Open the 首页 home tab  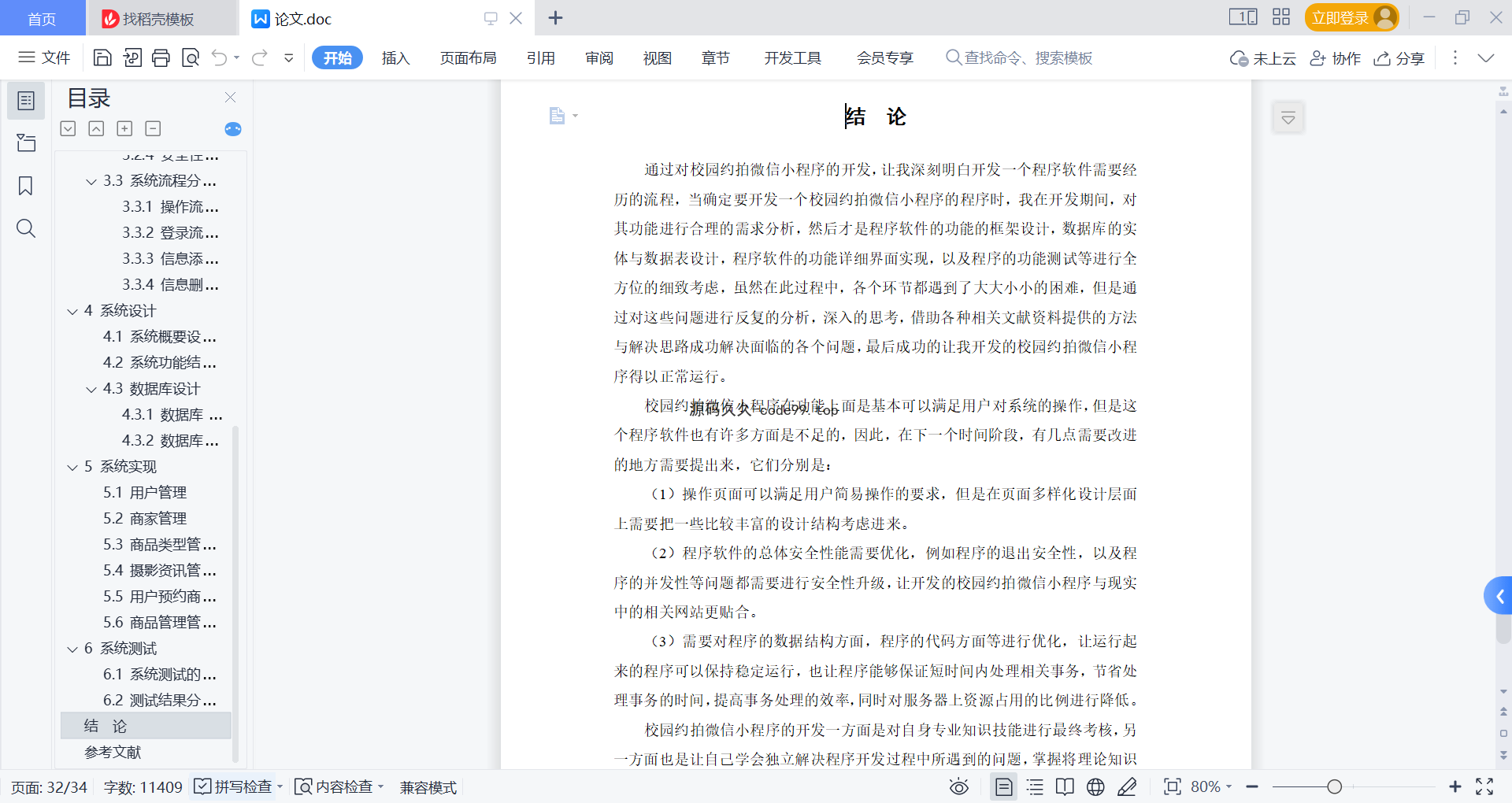point(43,18)
